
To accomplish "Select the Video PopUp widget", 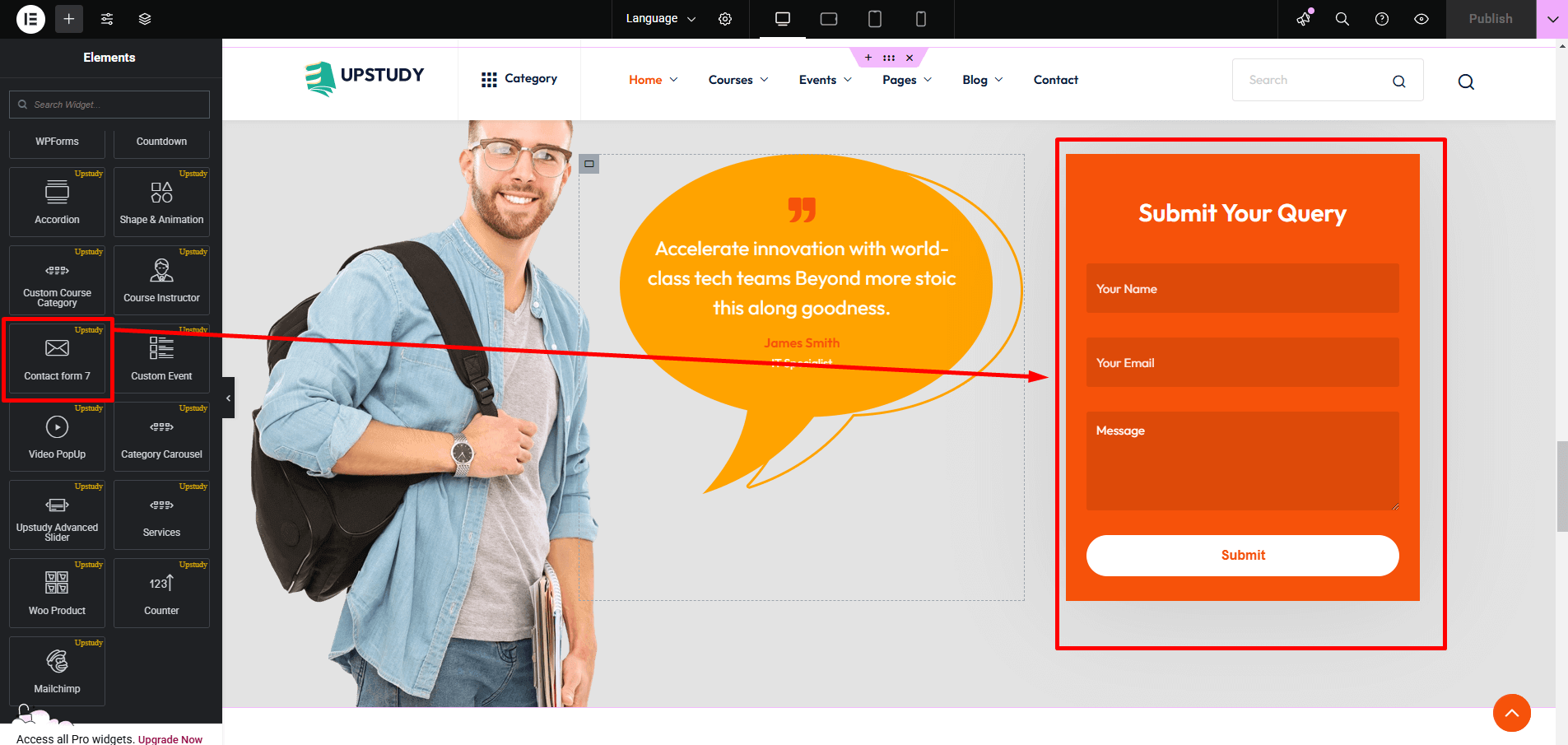I will 57,436.
